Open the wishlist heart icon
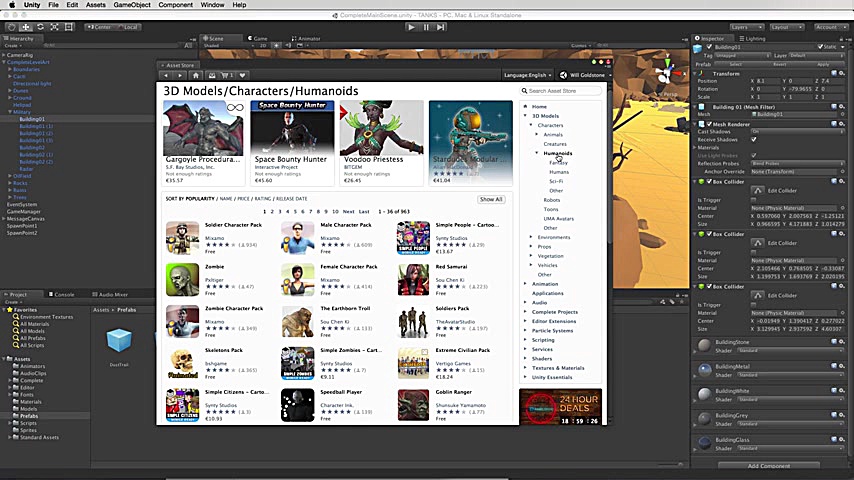Screen dimensions: 854x480 point(242,75)
